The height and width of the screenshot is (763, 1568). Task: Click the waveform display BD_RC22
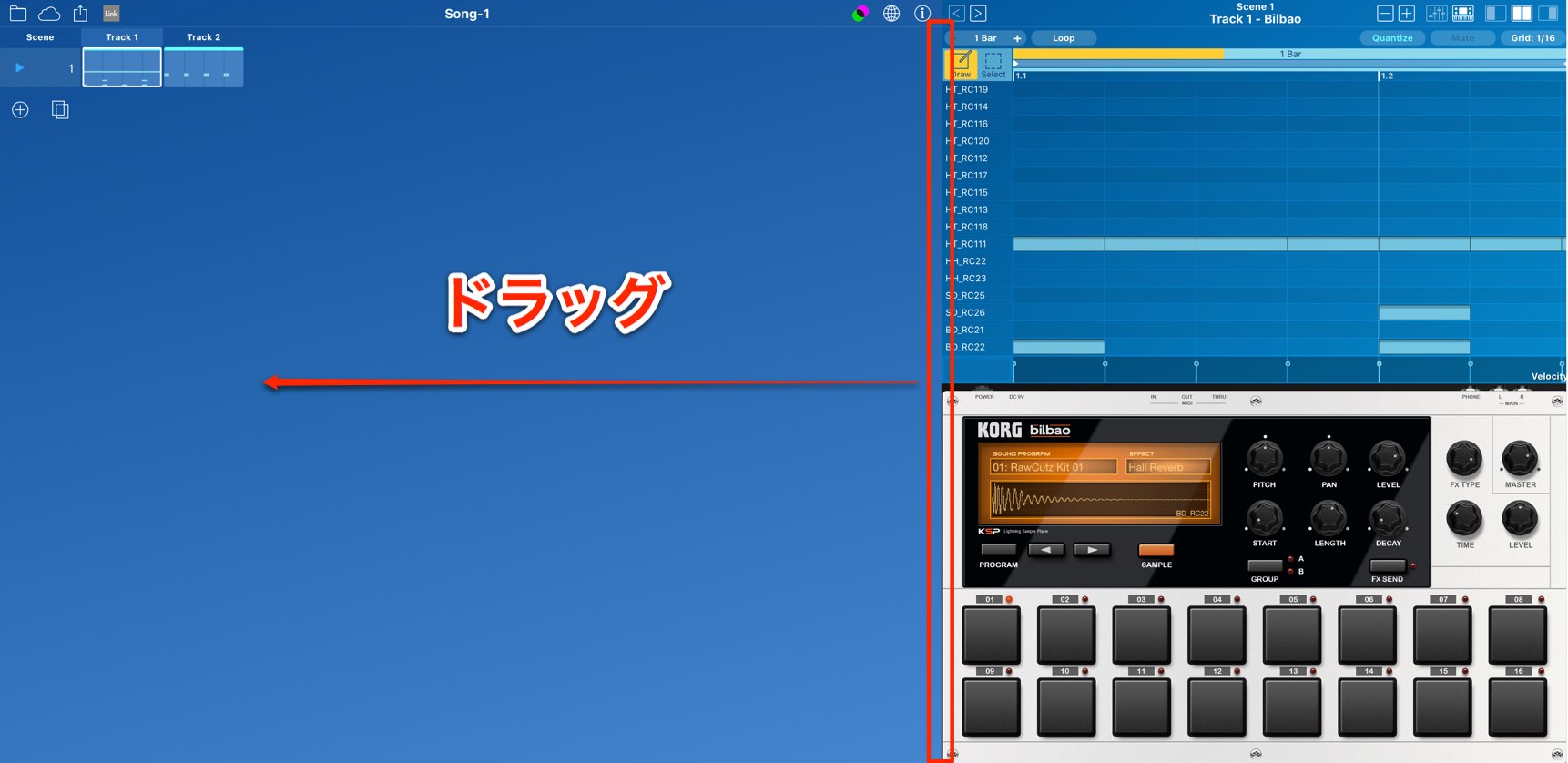click(1101, 500)
